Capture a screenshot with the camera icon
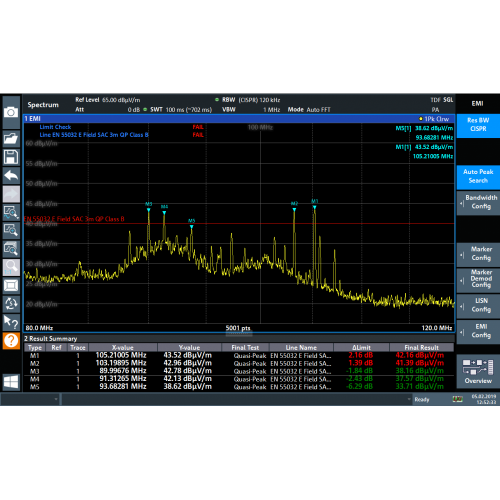 click(11, 112)
